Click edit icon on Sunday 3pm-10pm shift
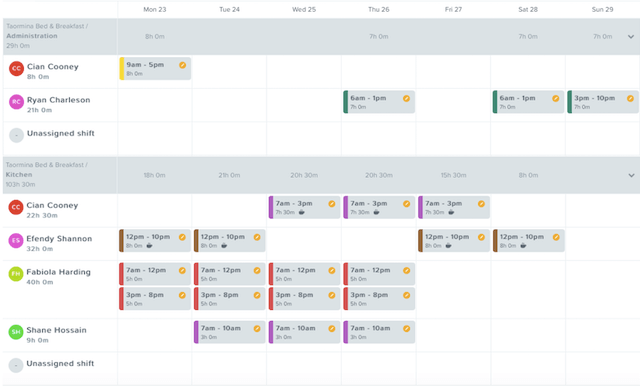The height and width of the screenshot is (386, 640). point(630,98)
